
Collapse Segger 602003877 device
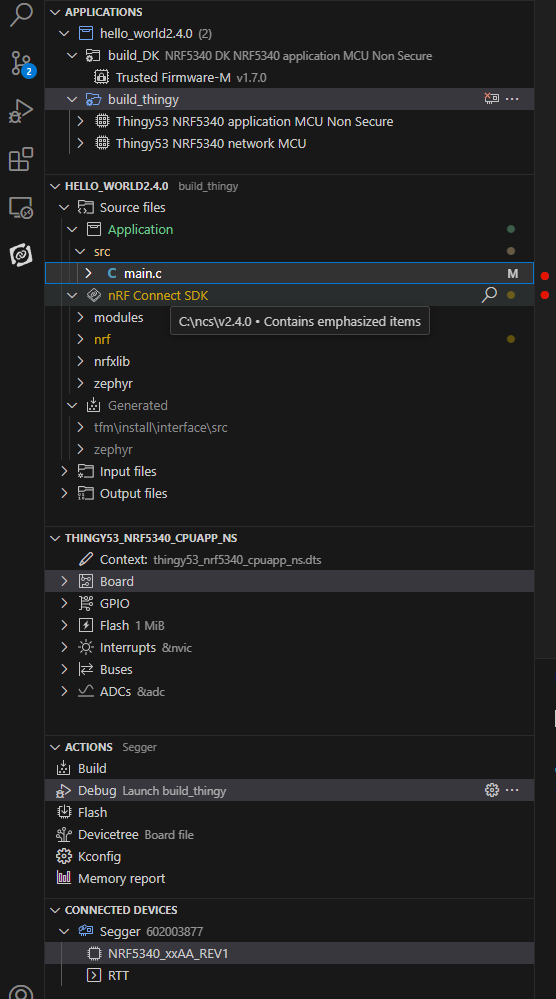(x=64, y=931)
